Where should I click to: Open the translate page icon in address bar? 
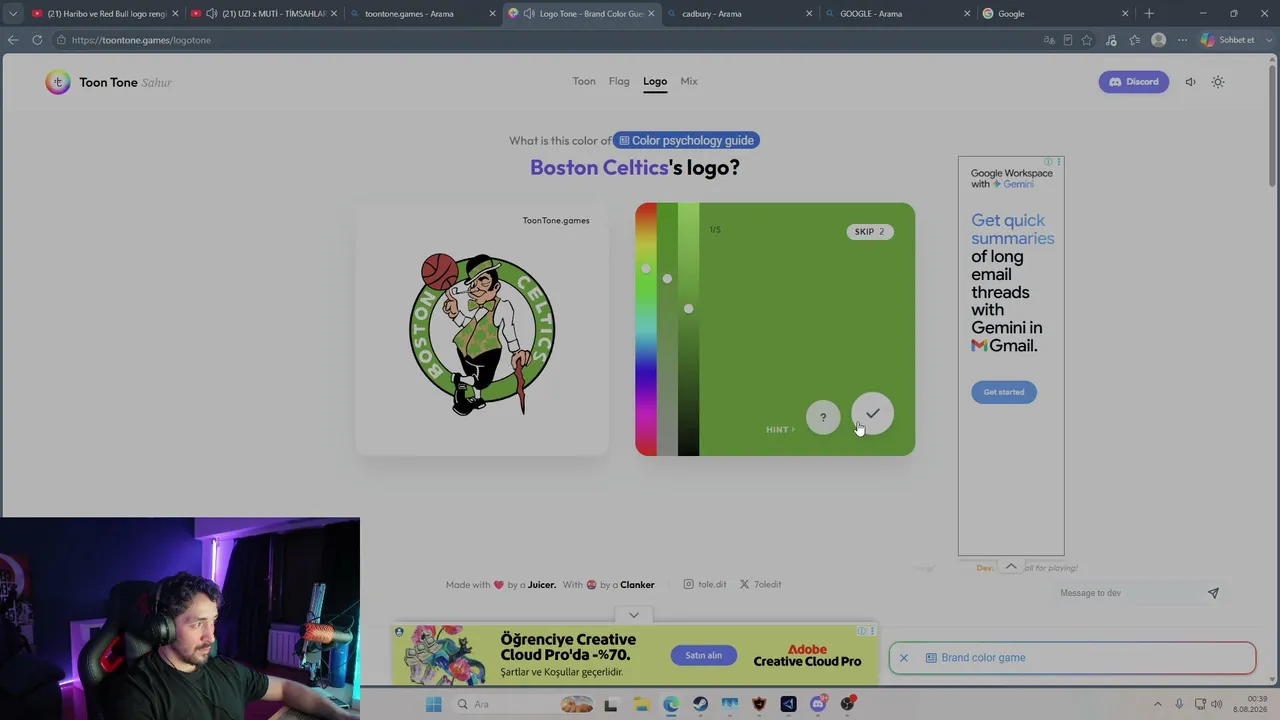click(1049, 40)
